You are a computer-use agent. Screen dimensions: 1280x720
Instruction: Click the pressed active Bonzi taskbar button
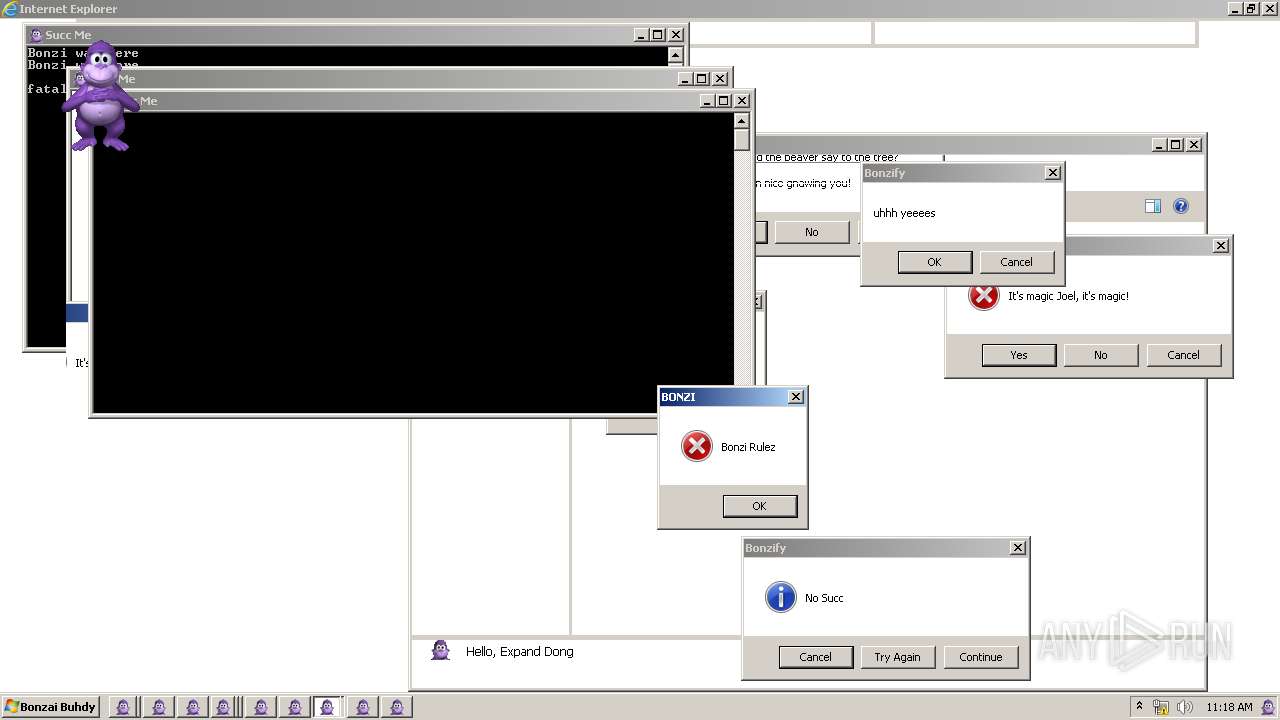point(327,707)
